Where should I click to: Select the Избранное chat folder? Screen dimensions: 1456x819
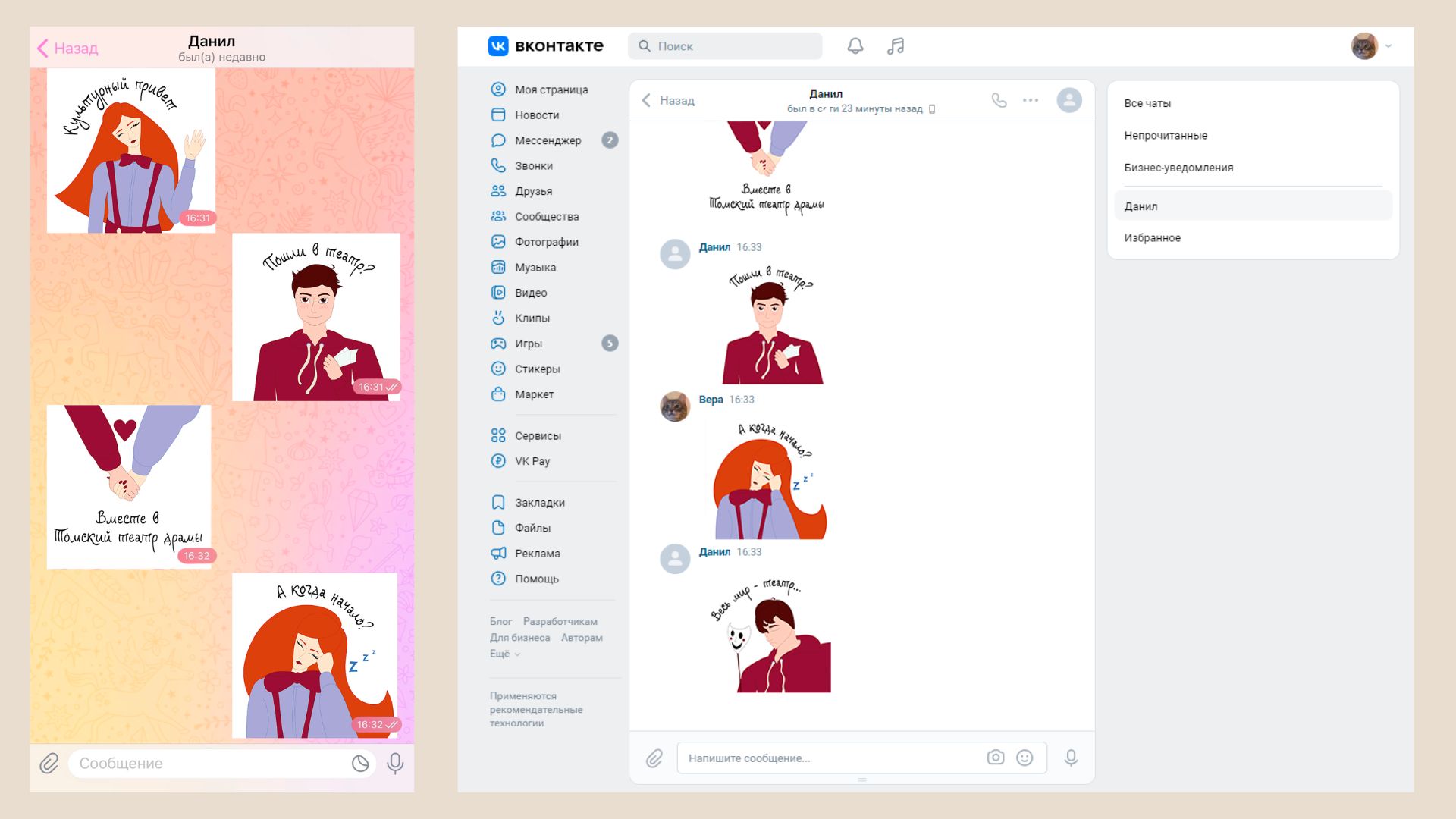click(1152, 237)
